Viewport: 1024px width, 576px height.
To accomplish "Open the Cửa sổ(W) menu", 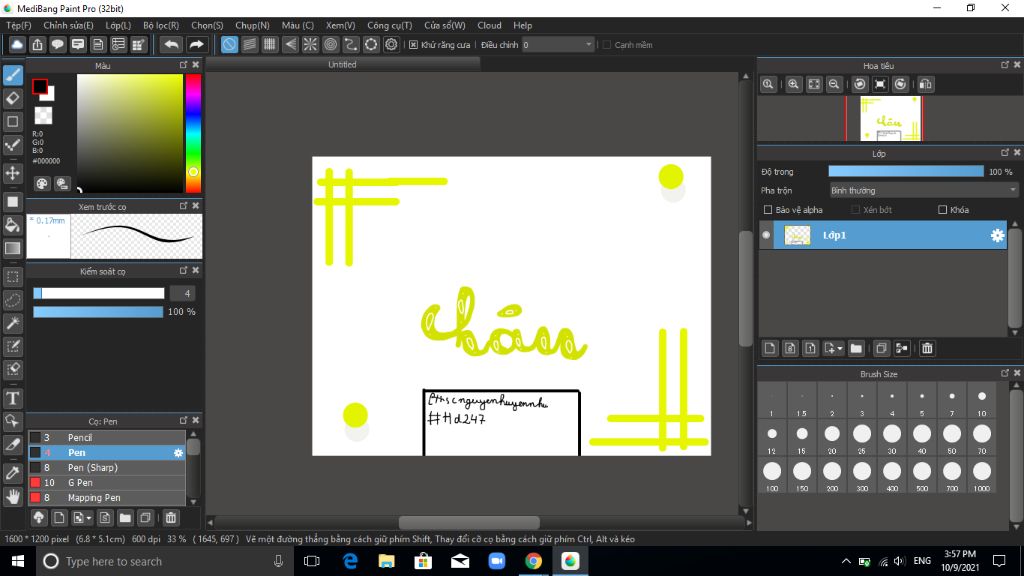I will click(x=445, y=25).
